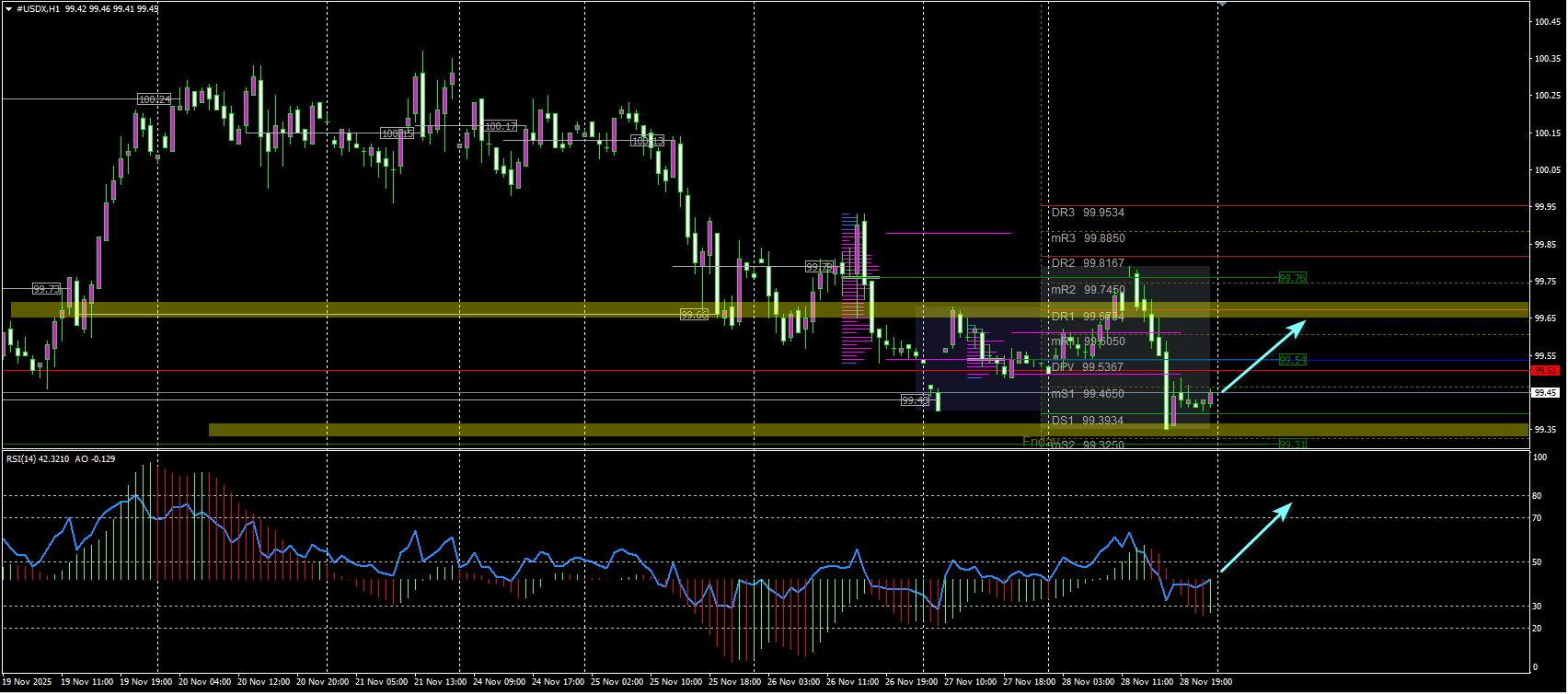Open the chart menu arrow beside #USDX,H1
Image resolution: width=1568 pixels, height=694 pixels.
[x=8, y=9]
